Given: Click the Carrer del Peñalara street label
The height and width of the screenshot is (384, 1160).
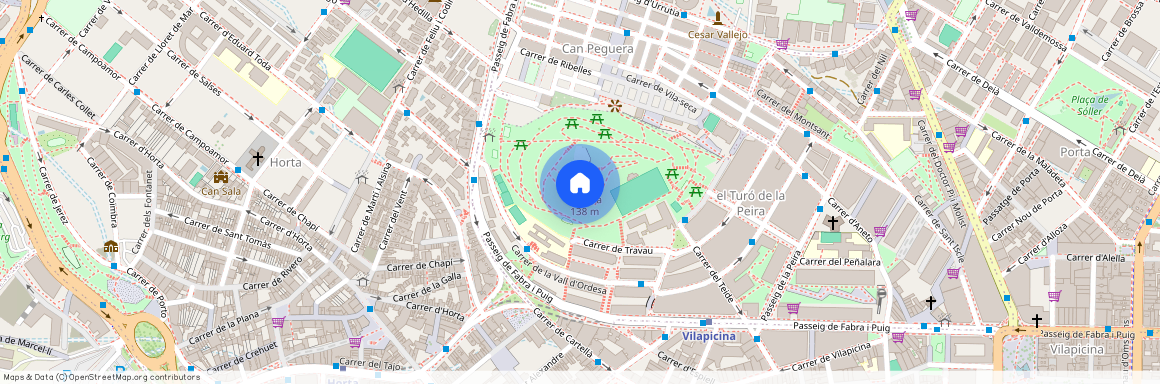Looking at the screenshot, I should click(x=839, y=261).
